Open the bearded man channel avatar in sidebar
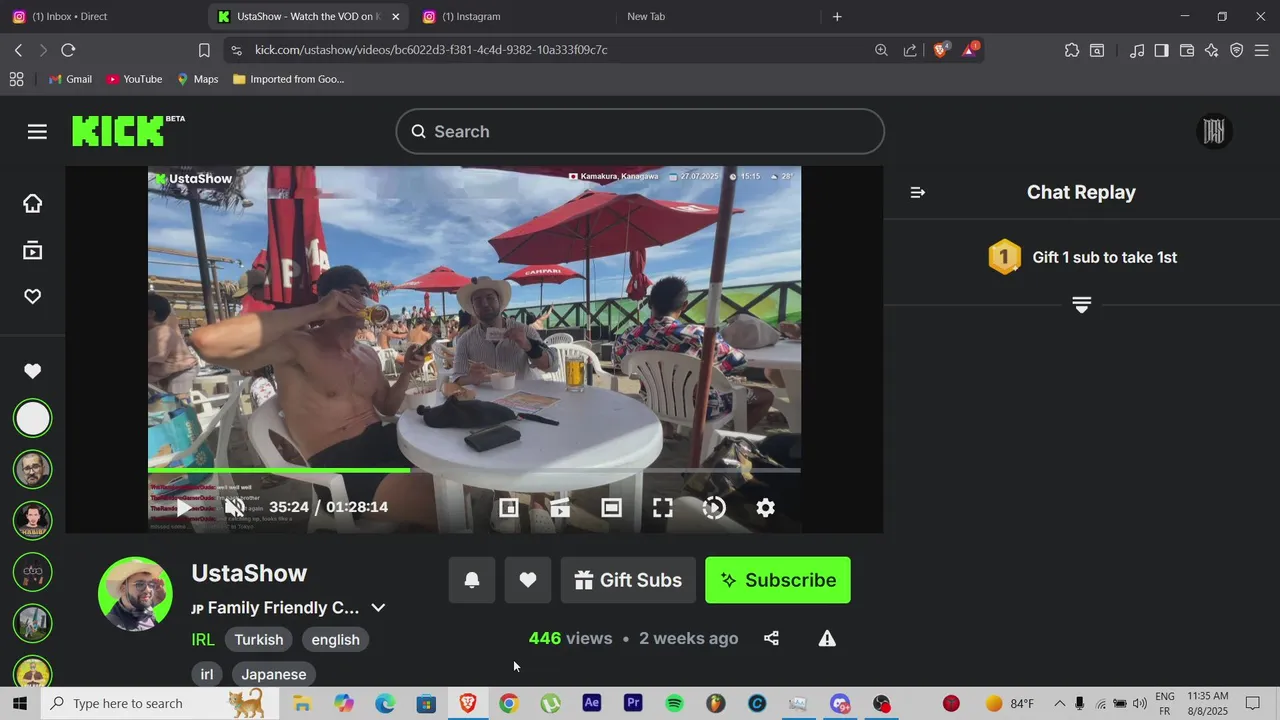The image size is (1280, 720). [x=33, y=469]
